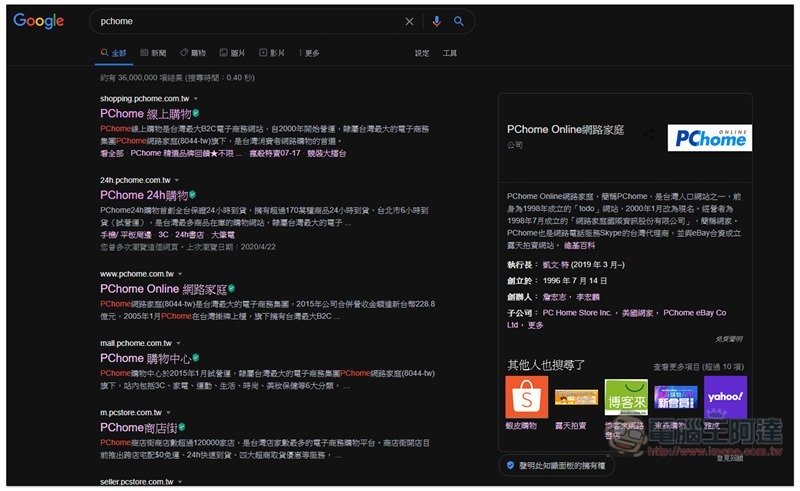Click the magnifying glass search button
This screenshot has height=491, width=800.
tap(459, 21)
